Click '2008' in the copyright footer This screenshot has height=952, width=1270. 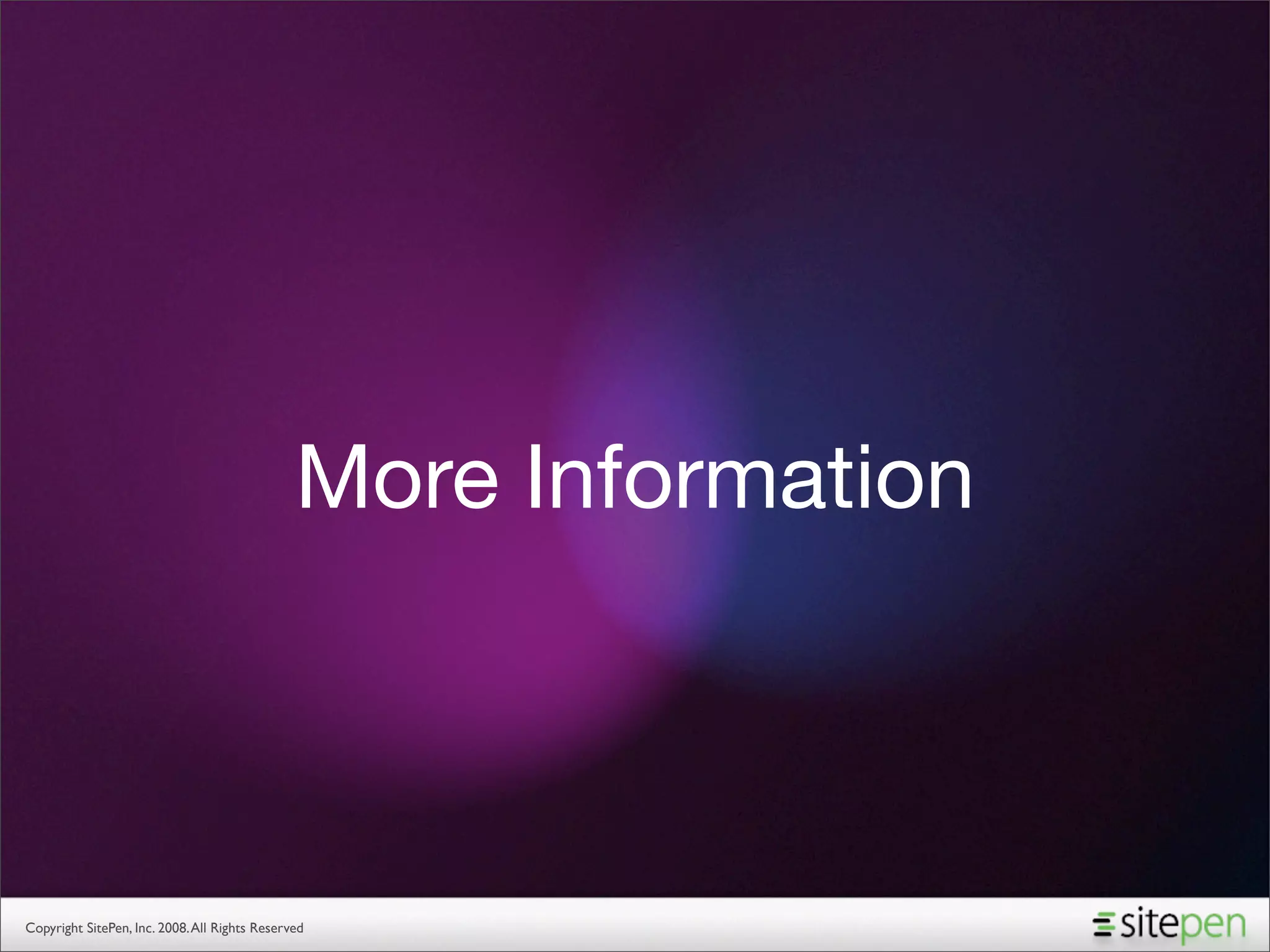pos(172,928)
